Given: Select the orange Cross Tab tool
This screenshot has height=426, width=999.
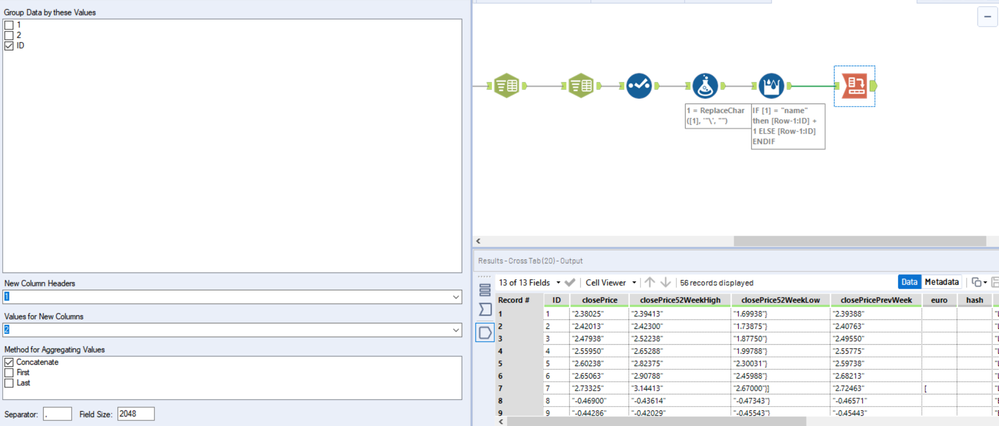Looking at the screenshot, I should tap(853, 86).
